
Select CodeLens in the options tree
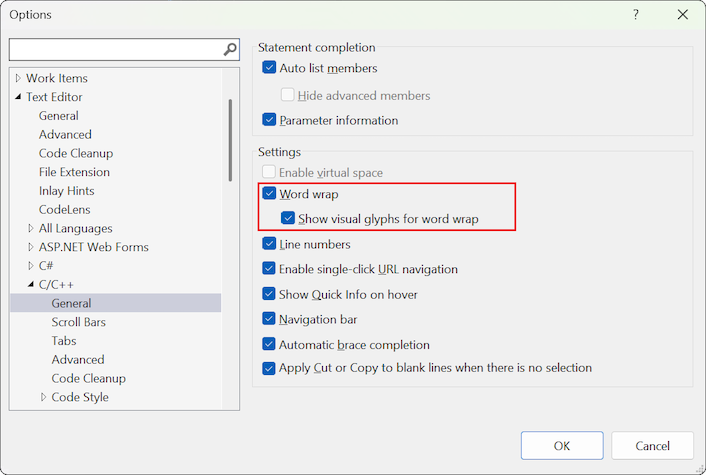(x=63, y=209)
